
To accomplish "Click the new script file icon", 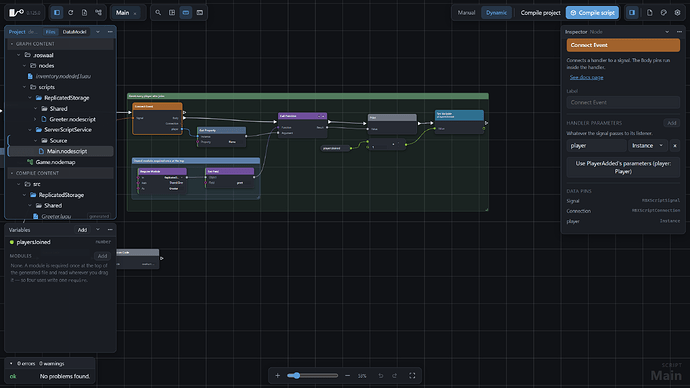I will 84,13.
